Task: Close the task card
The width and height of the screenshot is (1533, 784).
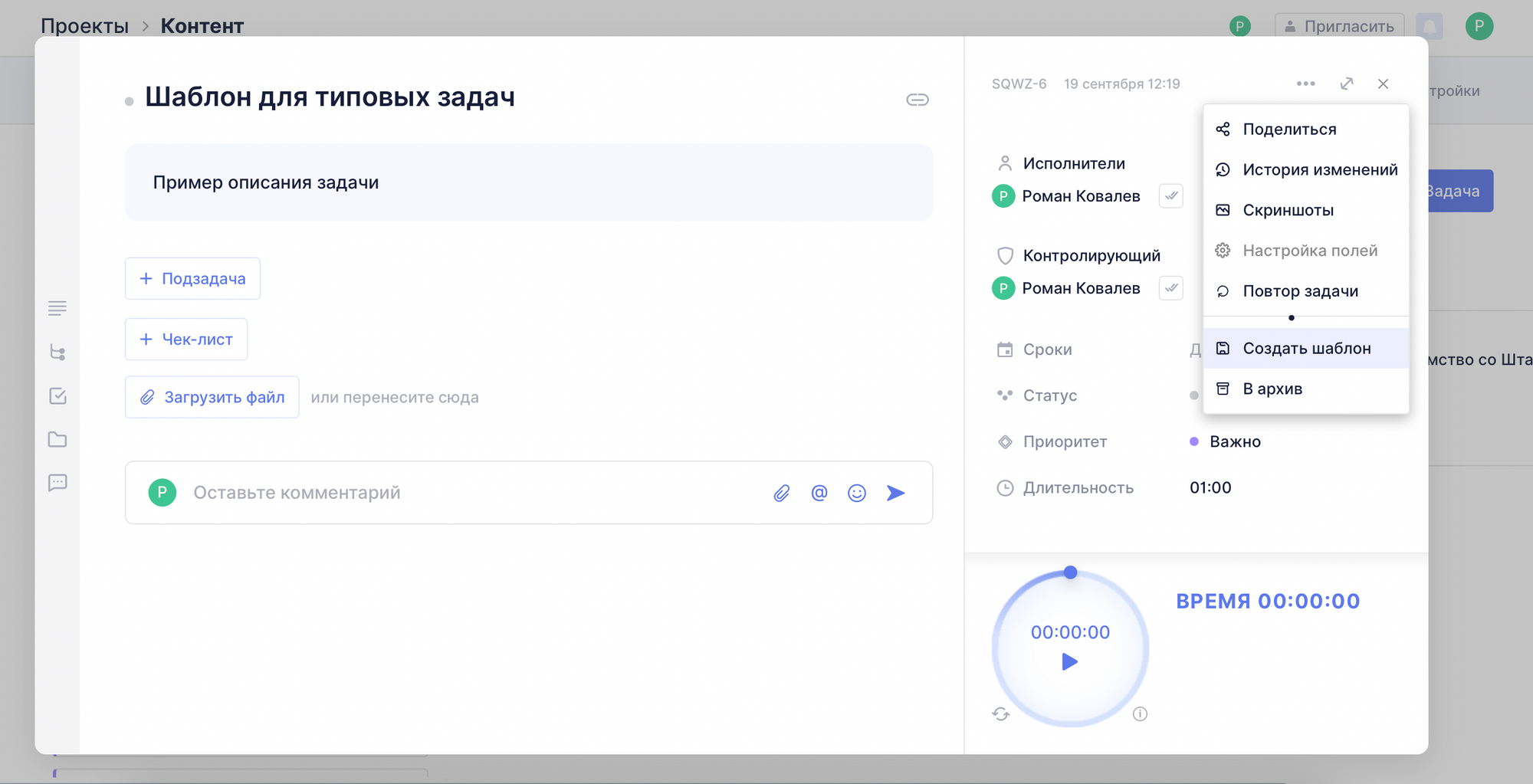Action: point(1383,84)
